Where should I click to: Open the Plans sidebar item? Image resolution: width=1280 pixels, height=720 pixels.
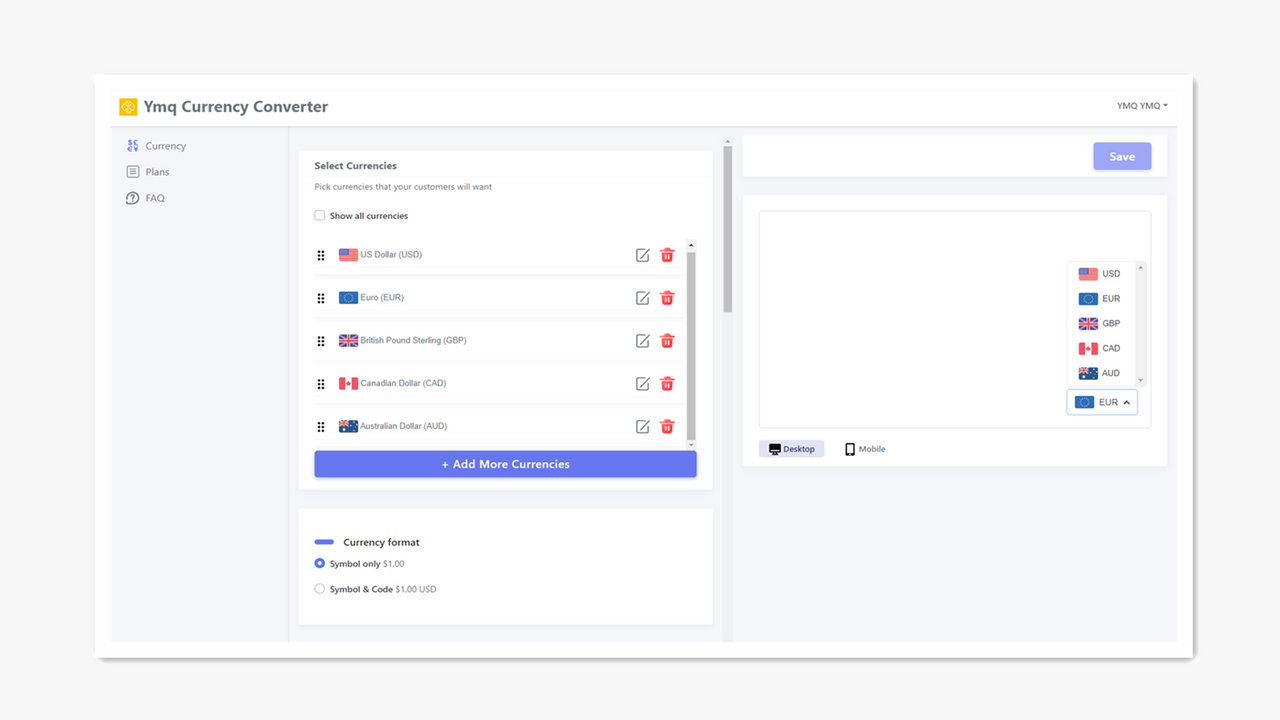148,172
